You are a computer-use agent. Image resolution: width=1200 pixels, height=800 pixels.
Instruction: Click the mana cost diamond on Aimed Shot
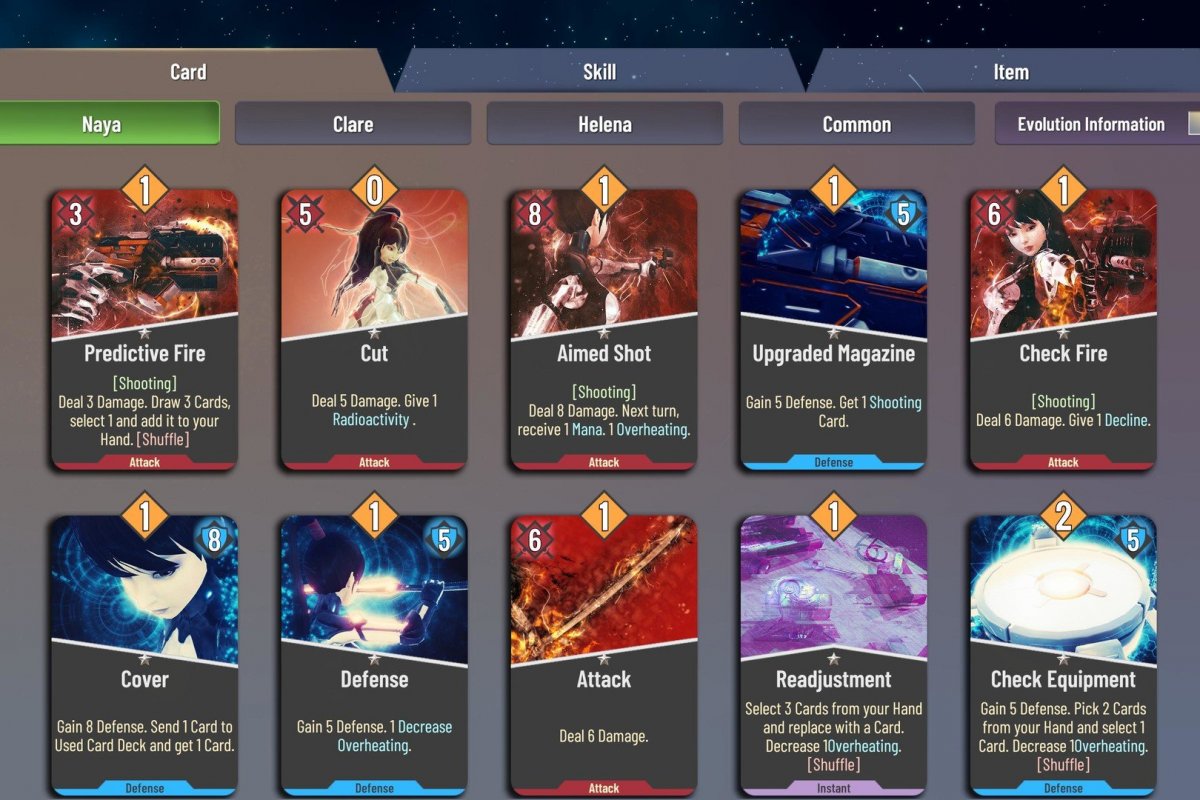point(604,189)
